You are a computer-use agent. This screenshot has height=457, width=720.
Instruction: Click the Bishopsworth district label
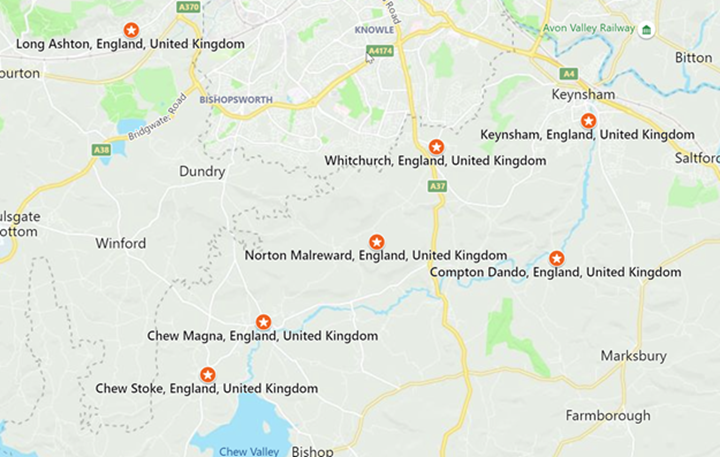[236, 100]
